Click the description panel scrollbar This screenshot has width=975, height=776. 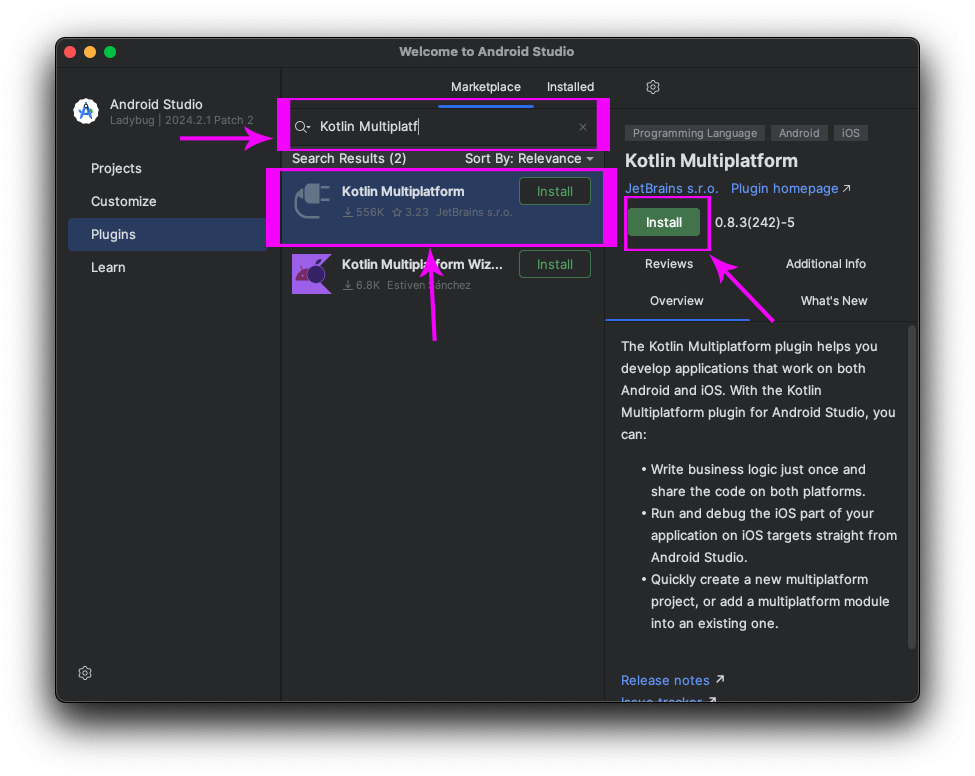[x=912, y=487]
